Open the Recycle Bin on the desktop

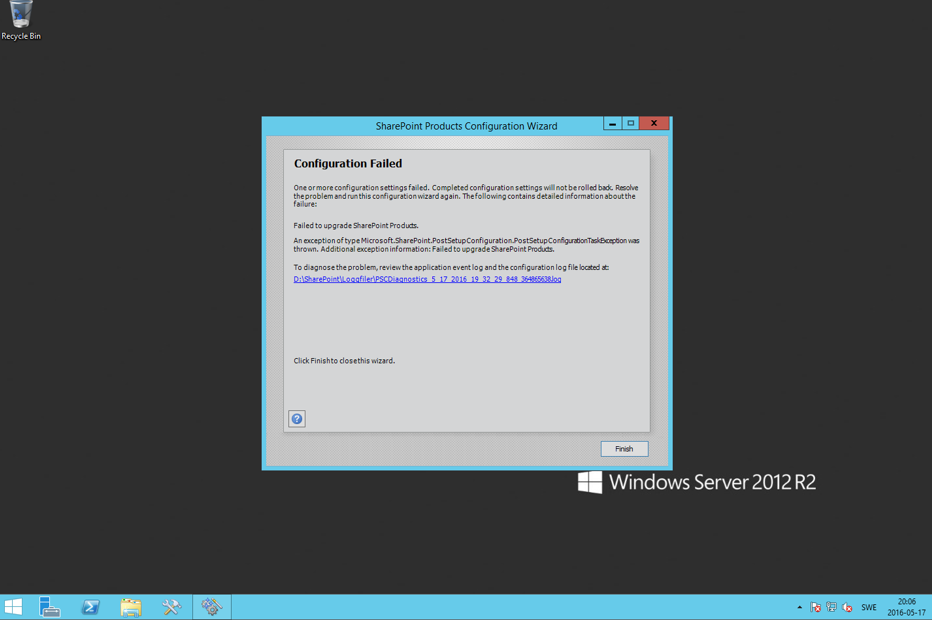pyautogui.click(x=21, y=20)
